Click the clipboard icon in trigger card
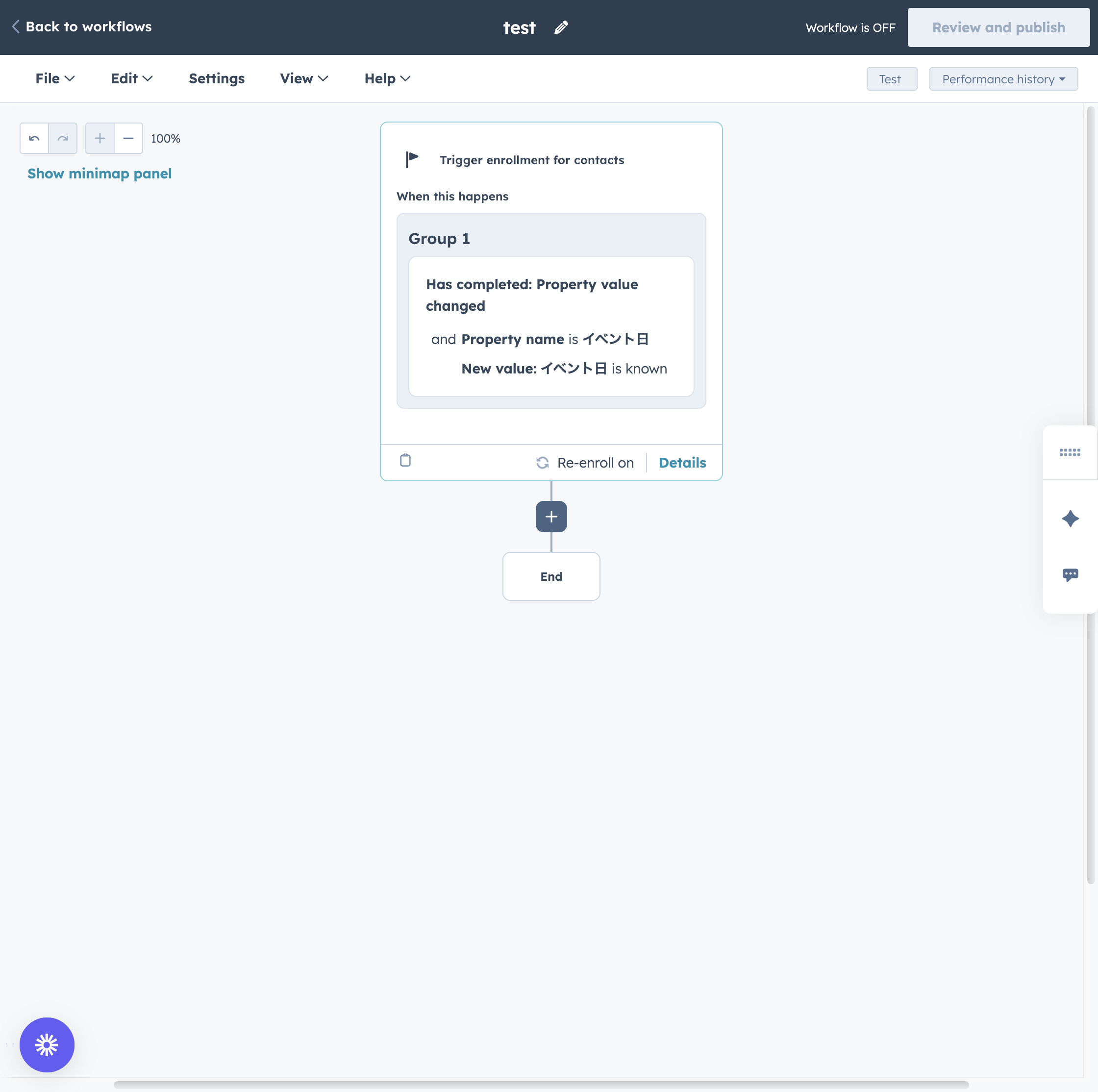1098x1092 pixels. pyautogui.click(x=405, y=460)
